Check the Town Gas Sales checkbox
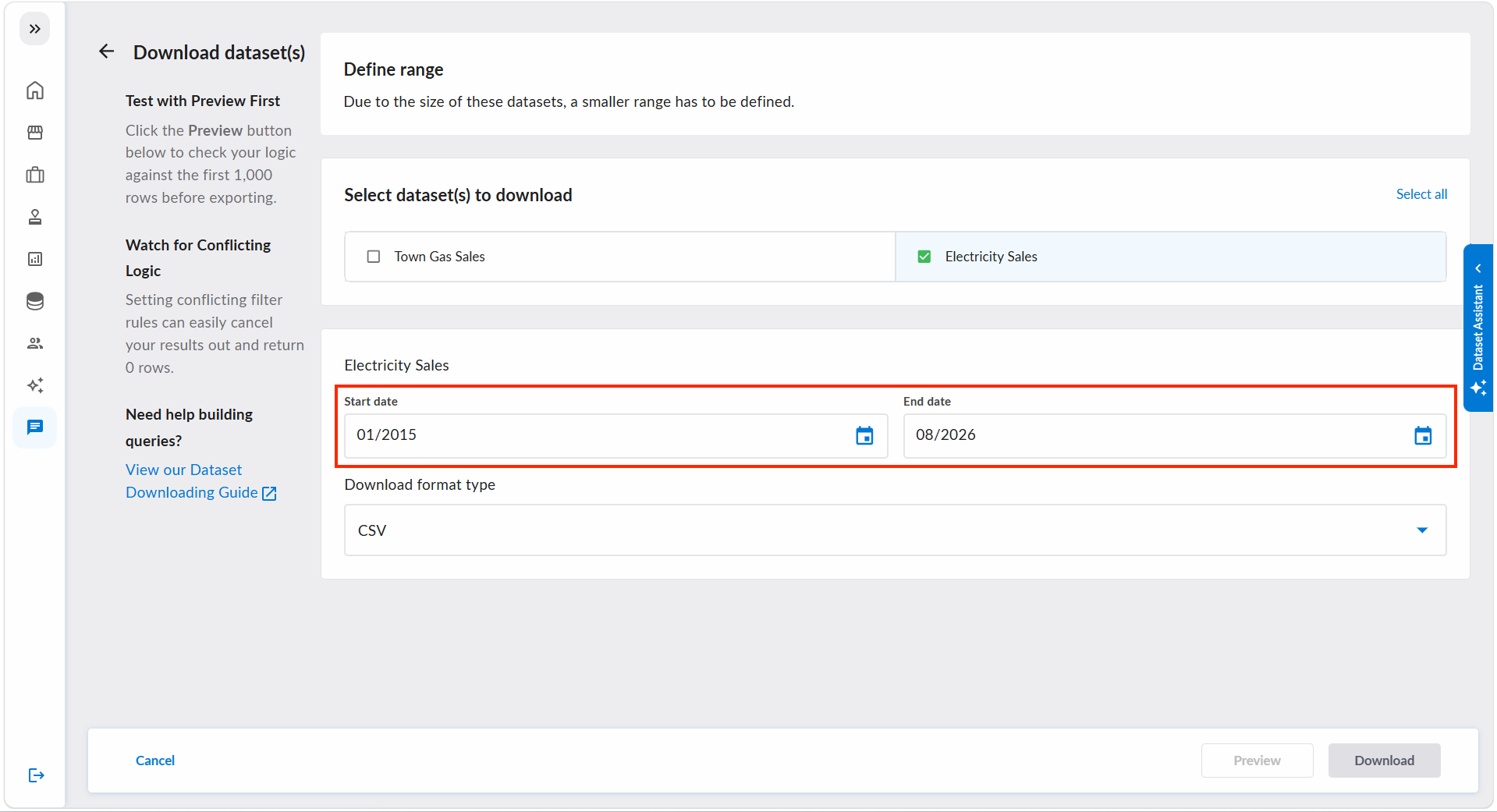Image resolution: width=1497 pixels, height=812 pixels. pos(374,257)
